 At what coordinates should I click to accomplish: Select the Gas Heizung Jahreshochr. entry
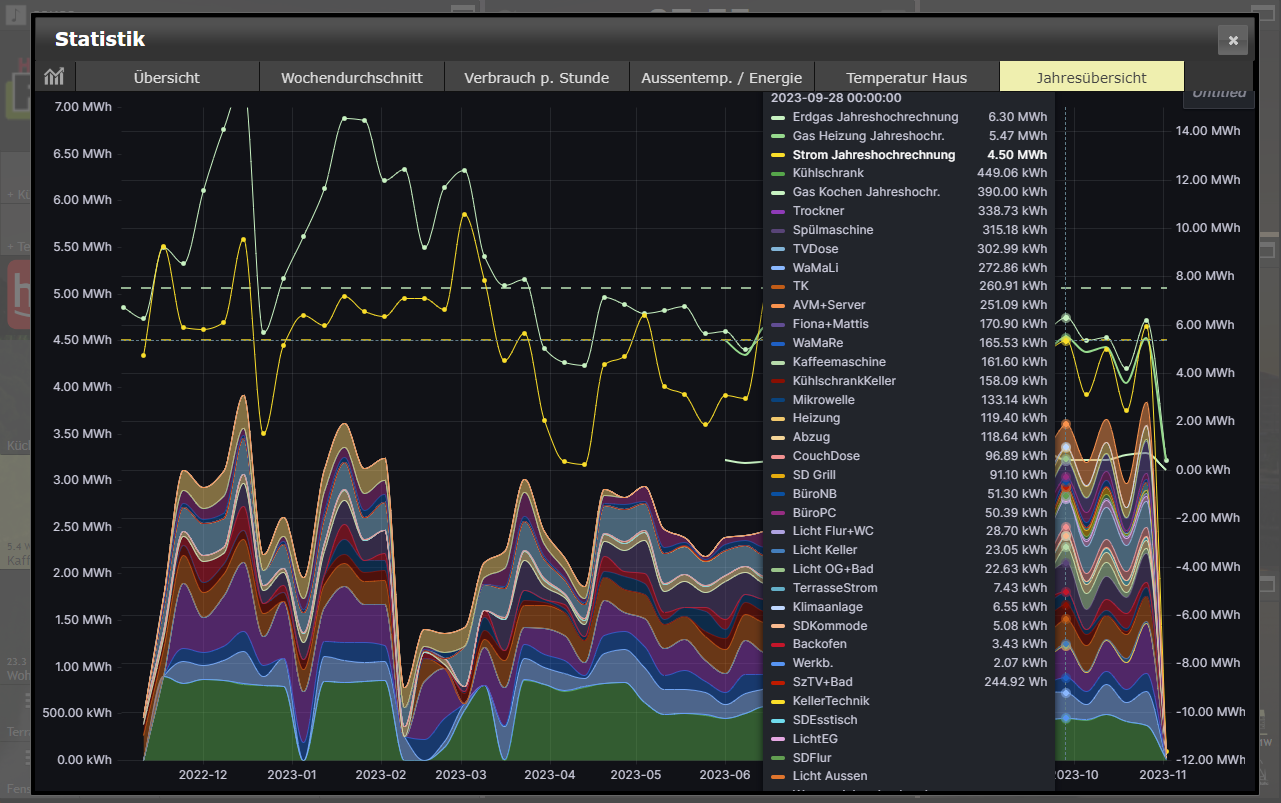[909, 136]
